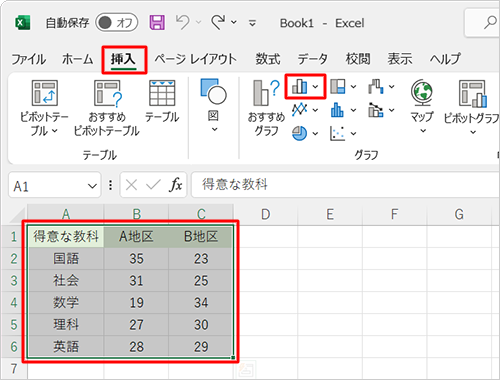500x380 pixels.
Task: Select column A header
Action: pos(66,214)
